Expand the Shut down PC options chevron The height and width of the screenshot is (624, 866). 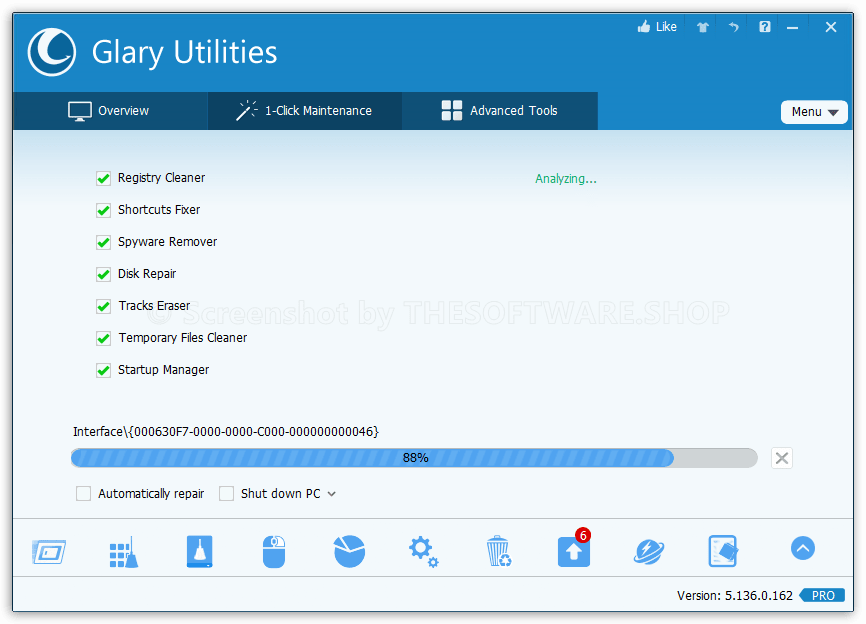pos(331,494)
